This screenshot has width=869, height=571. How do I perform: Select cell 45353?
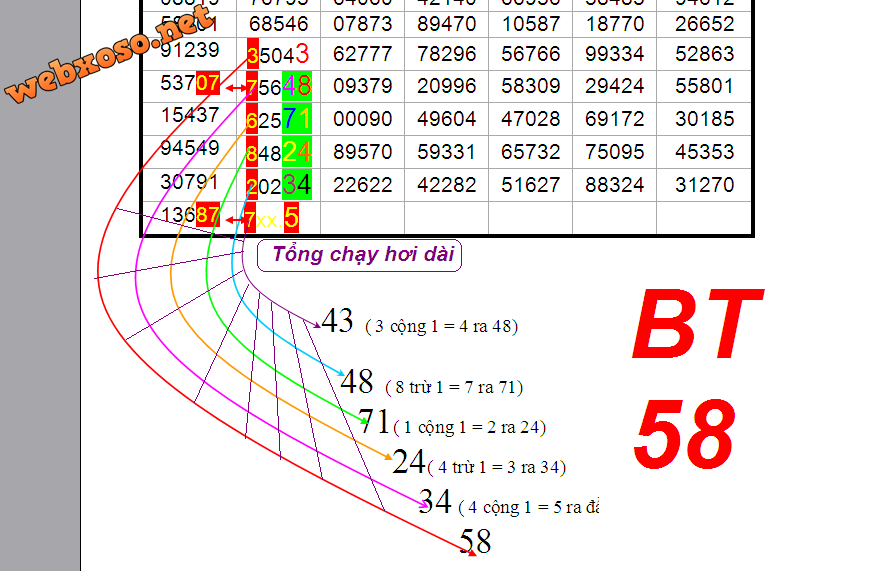click(x=704, y=151)
